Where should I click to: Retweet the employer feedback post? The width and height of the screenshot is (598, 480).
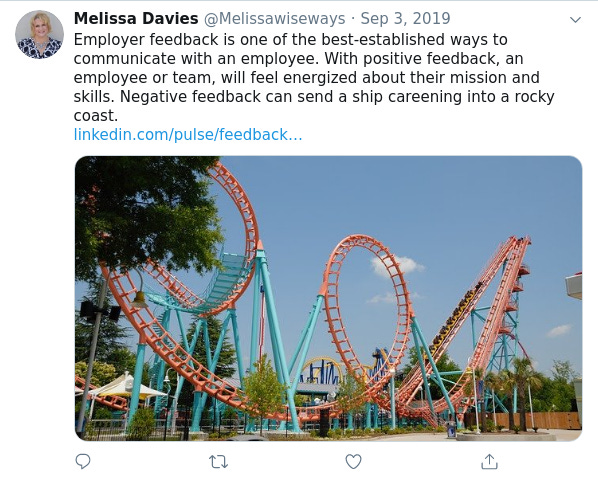point(219,462)
